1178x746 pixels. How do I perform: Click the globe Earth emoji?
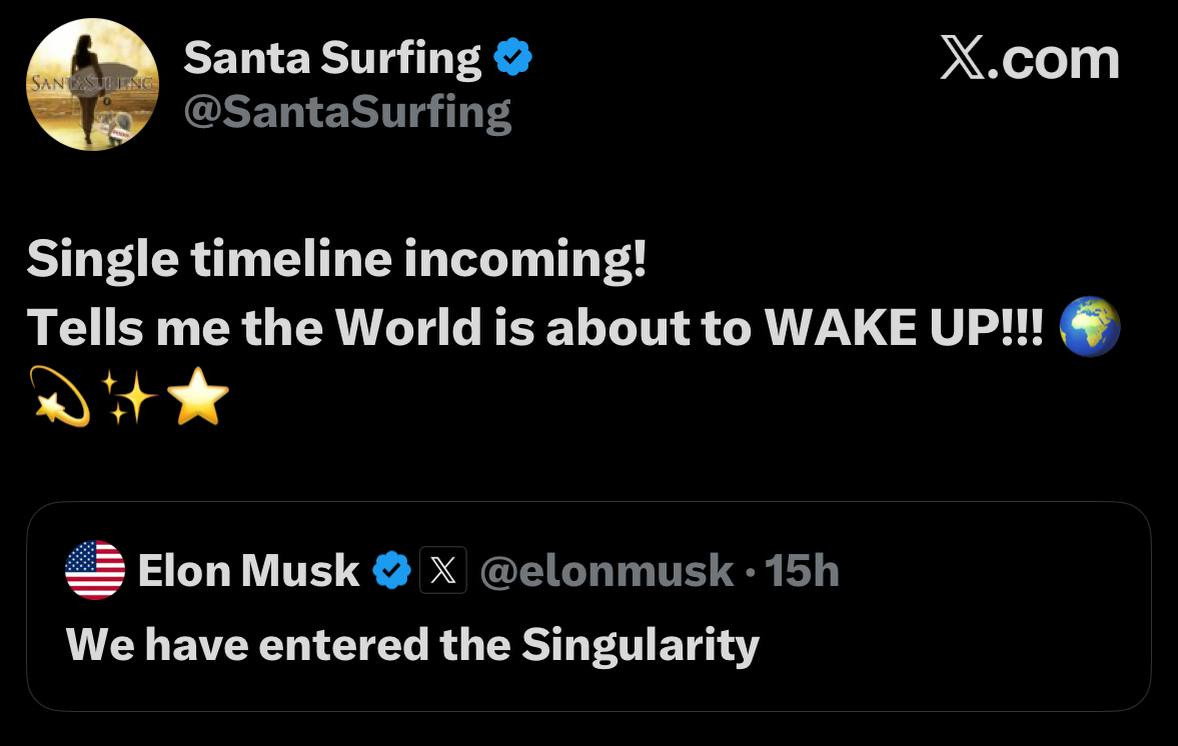point(1088,327)
